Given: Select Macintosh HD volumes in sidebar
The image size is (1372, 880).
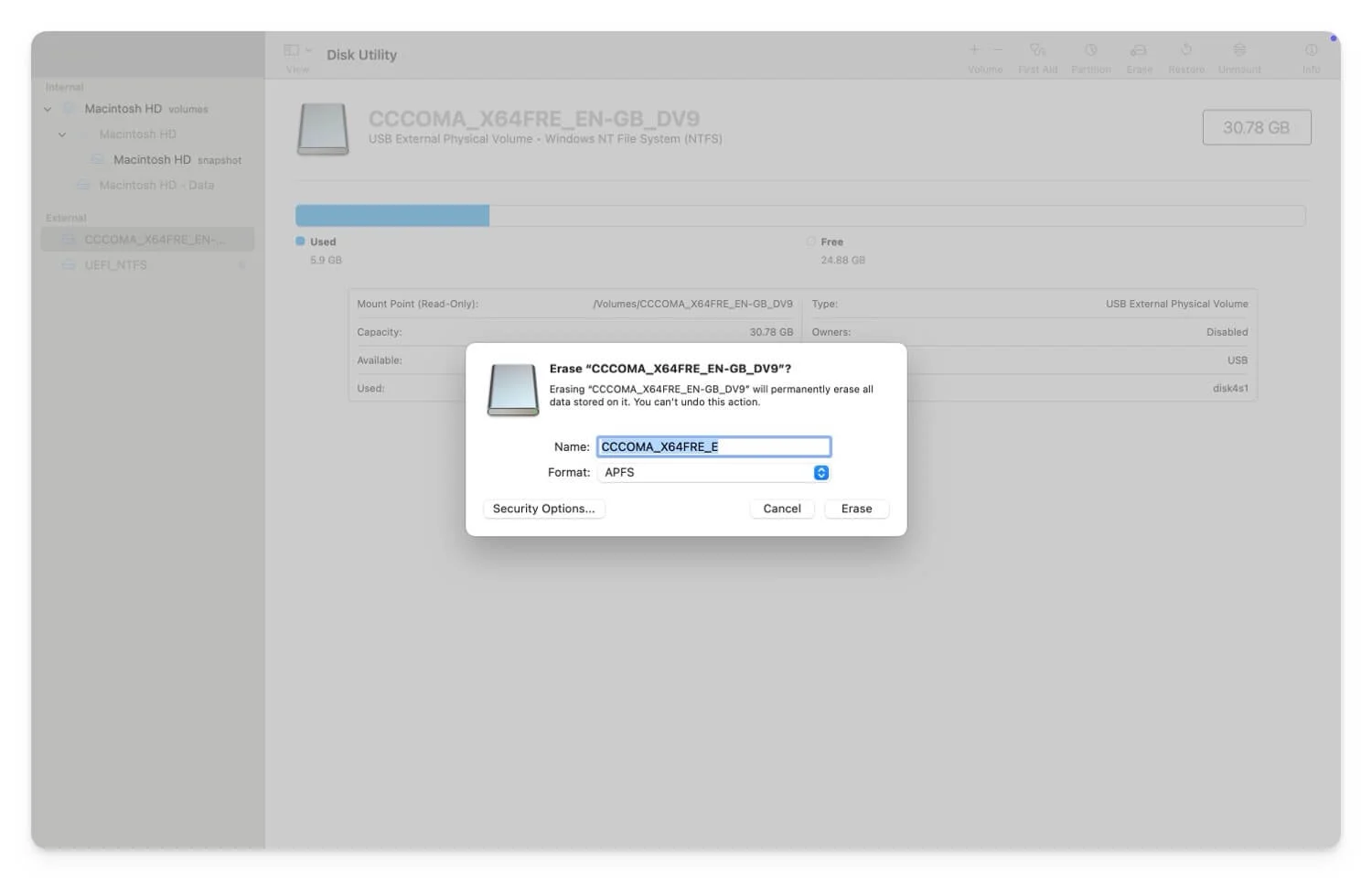Looking at the screenshot, I should click(x=147, y=109).
